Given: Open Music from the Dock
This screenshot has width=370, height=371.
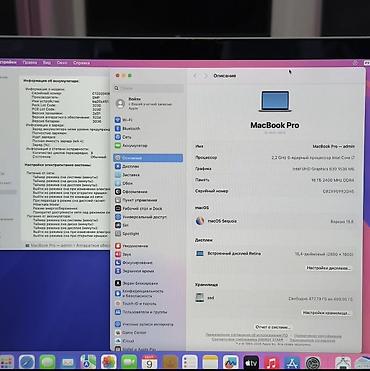Looking at the screenshot, I should tap(272, 362).
